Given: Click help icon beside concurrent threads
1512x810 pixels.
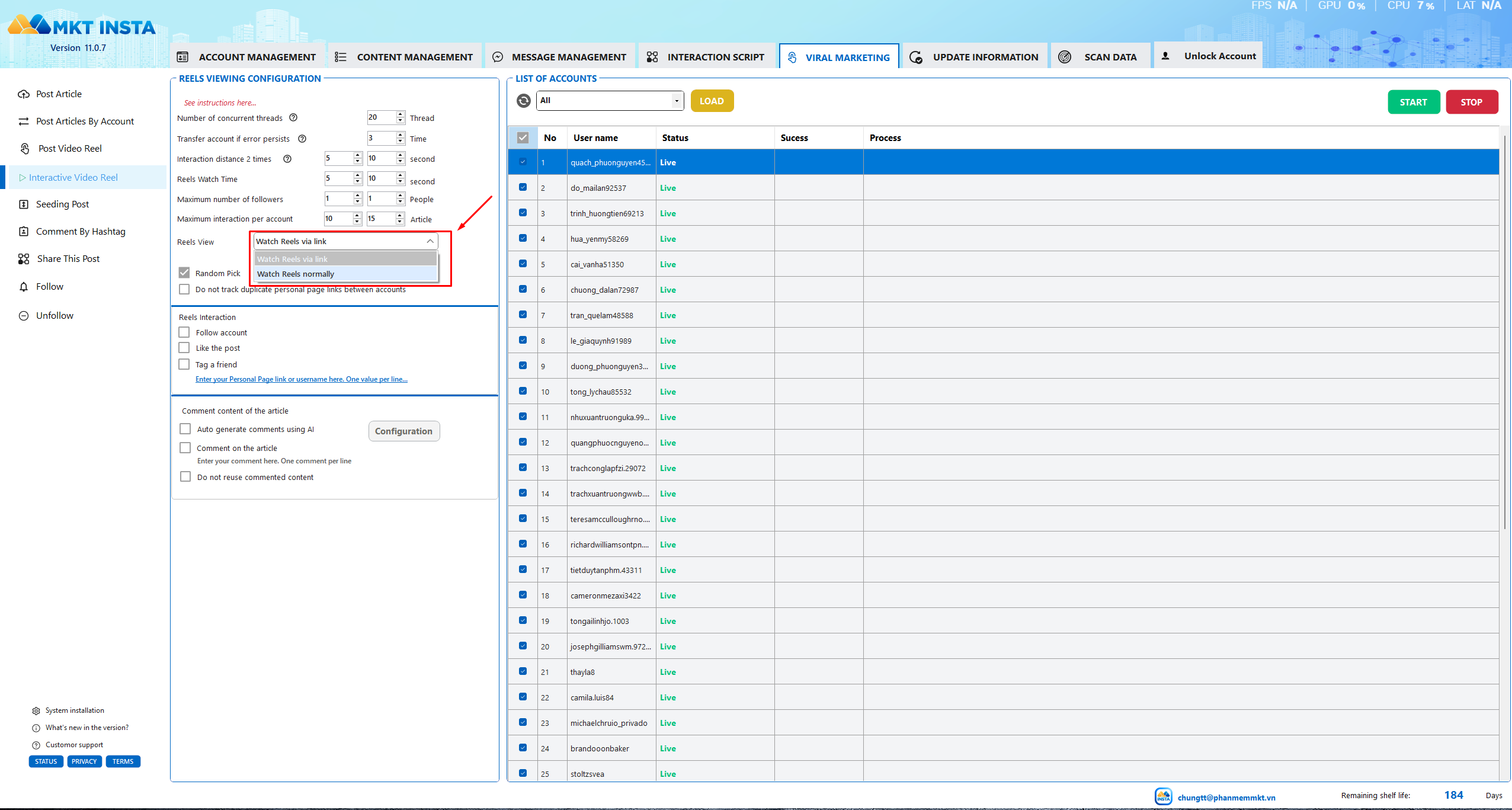Looking at the screenshot, I should (293, 118).
